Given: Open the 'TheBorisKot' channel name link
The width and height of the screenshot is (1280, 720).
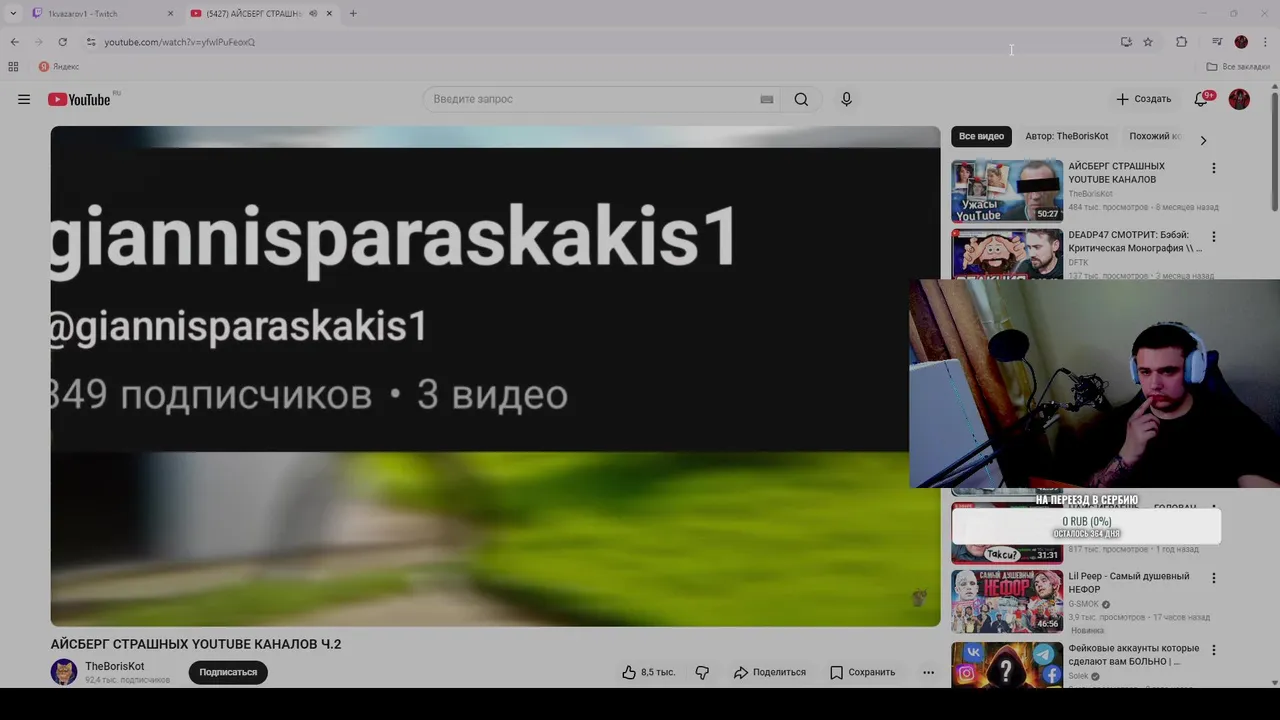Looking at the screenshot, I should tap(114, 666).
